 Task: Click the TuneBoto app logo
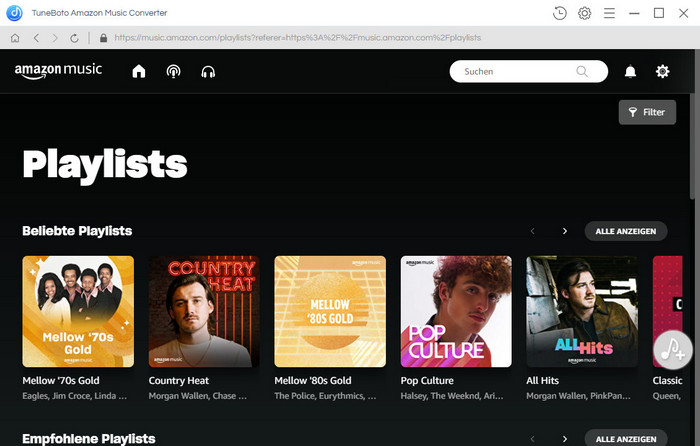(x=15, y=13)
